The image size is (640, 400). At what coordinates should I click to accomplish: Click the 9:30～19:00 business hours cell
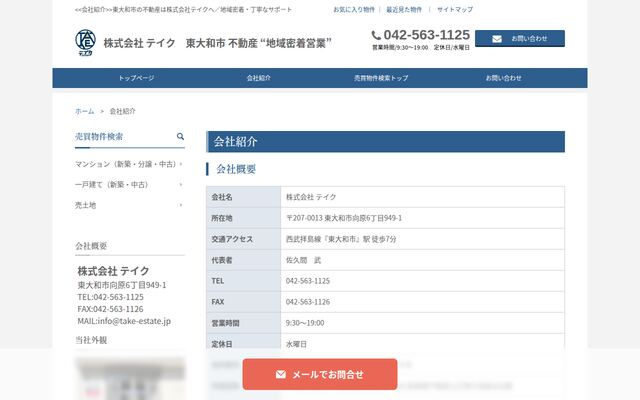click(x=422, y=323)
